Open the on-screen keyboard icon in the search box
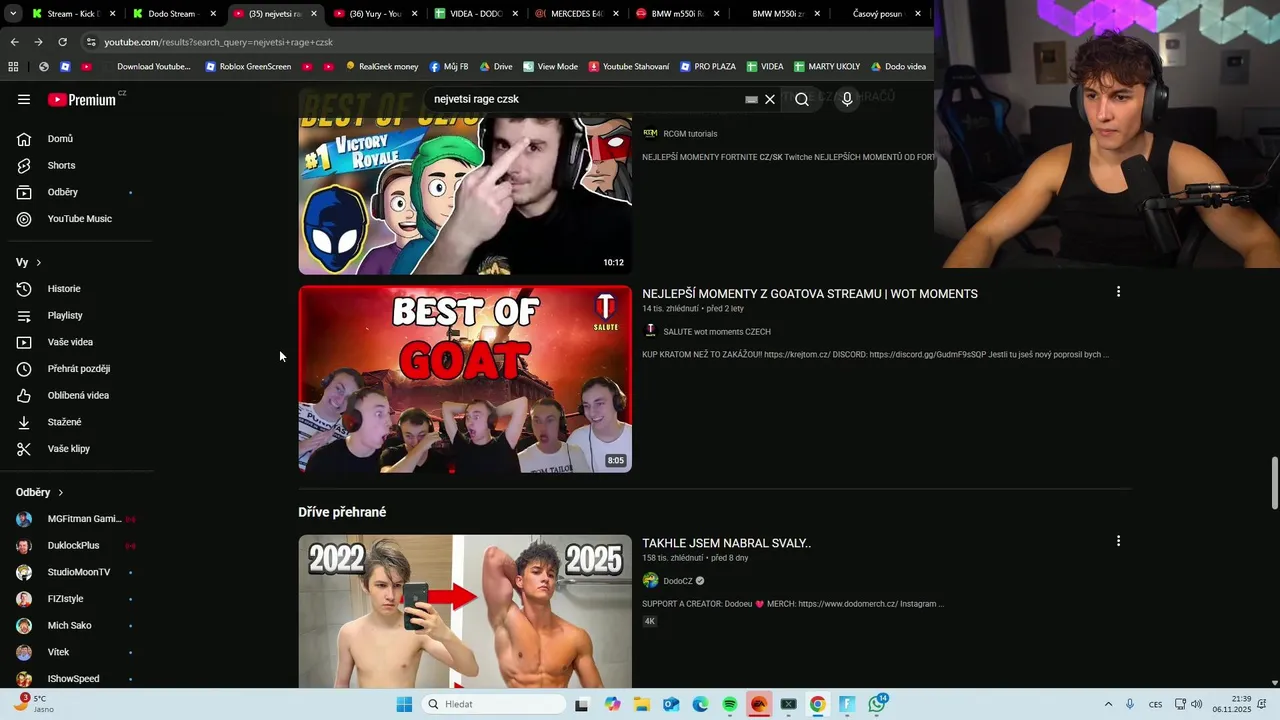Screen dimensions: 1280x720 tap(751, 99)
